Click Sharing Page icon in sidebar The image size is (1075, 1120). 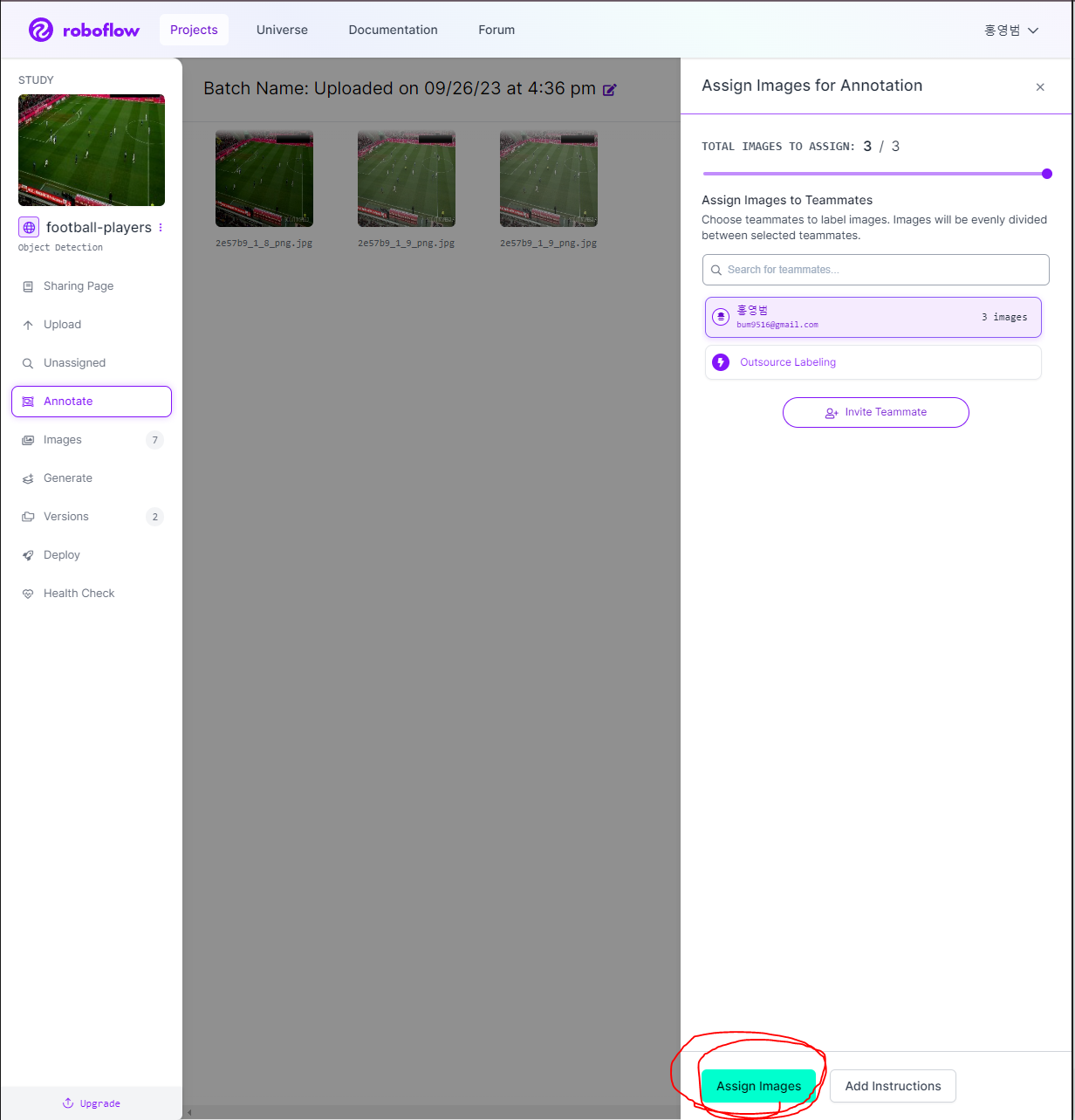pyautogui.click(x=28, y=286)
